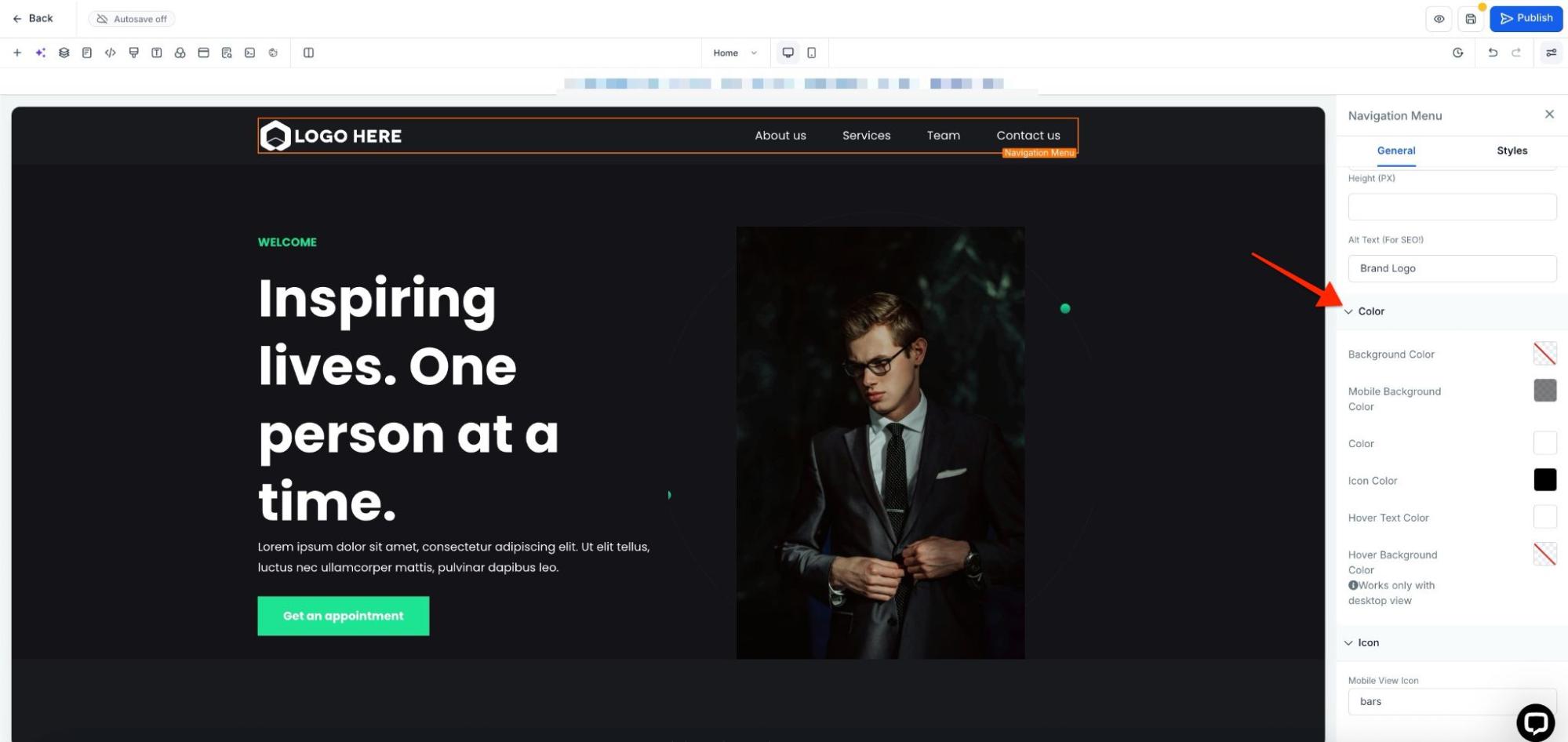Switch to mobile view mode
Viewport: 1568px width, 742px height.
[811, 53]
